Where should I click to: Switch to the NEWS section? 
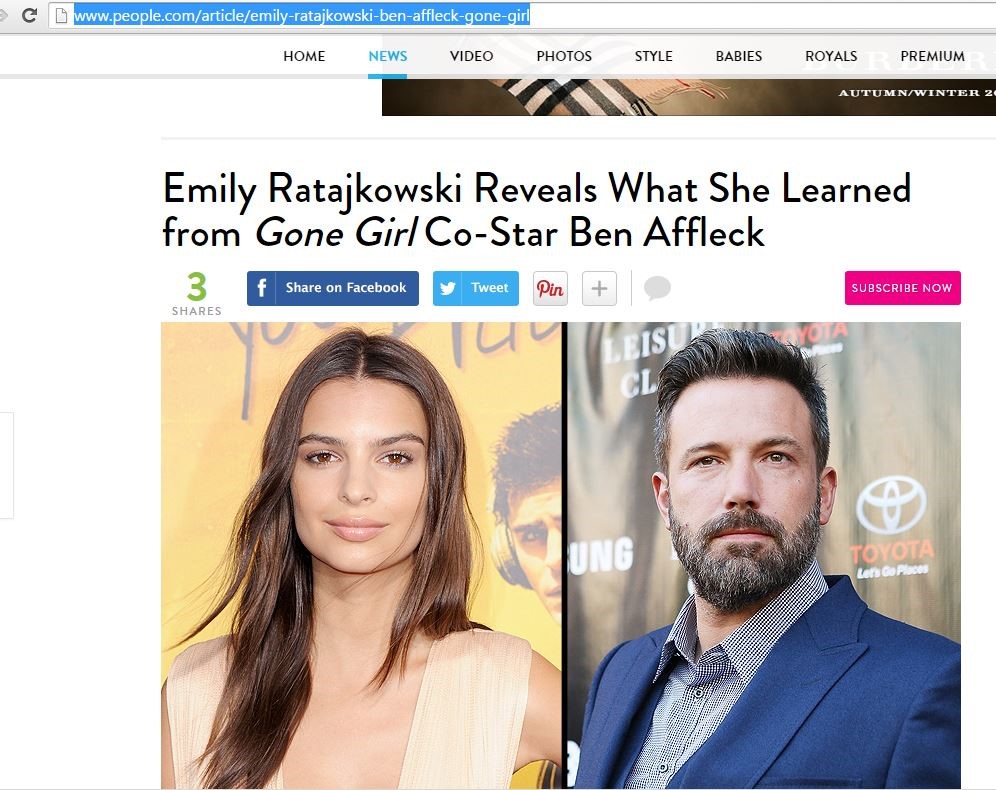(x=387, y=56)
